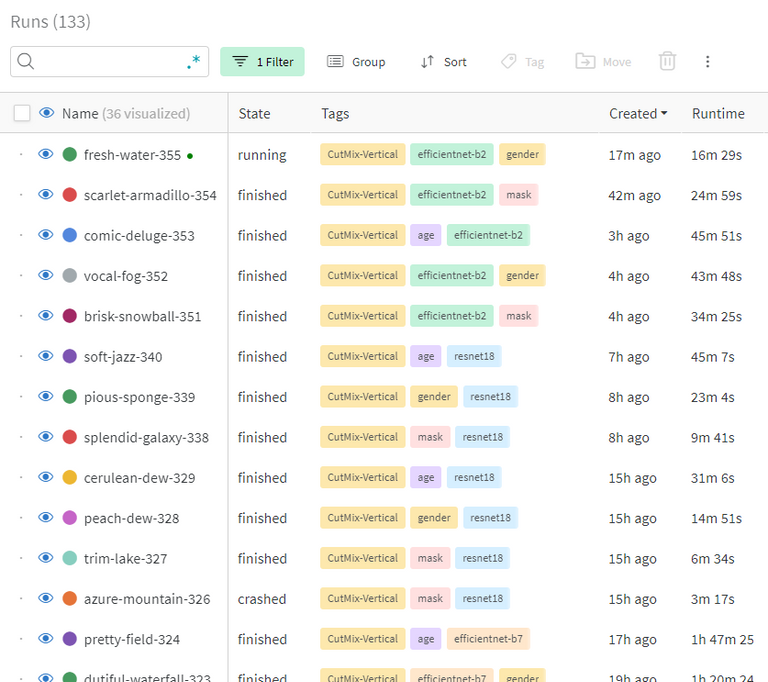
Task: Open the Group options
Action: click(356, 62)
